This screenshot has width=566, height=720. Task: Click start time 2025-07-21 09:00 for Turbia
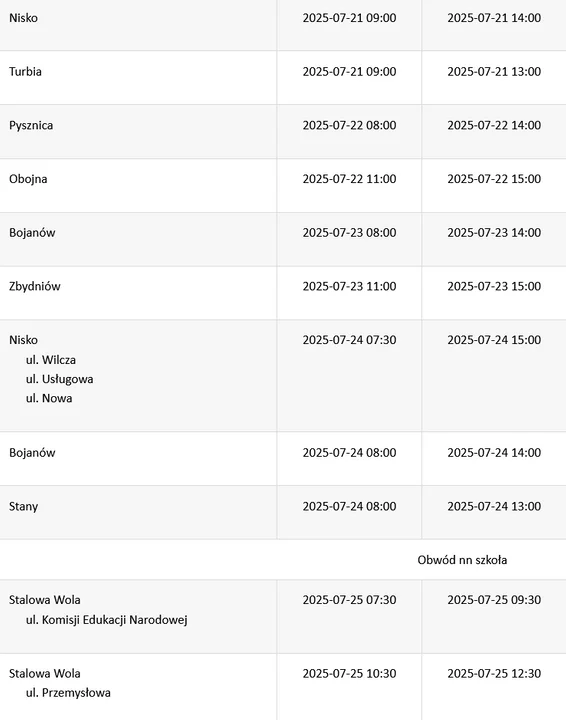[x=349, y=72]
